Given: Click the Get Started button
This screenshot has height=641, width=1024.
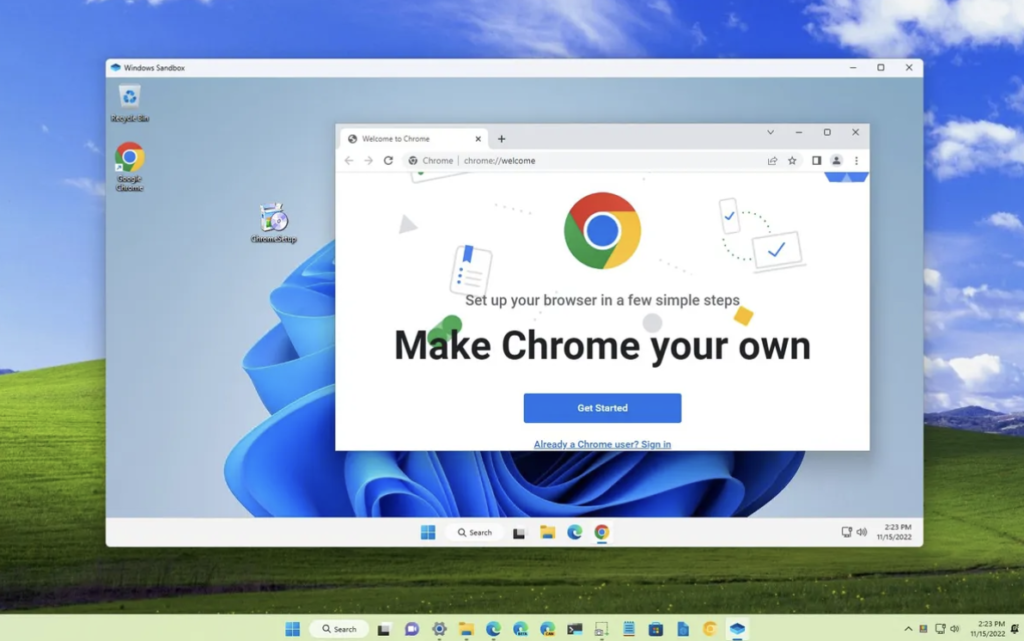Looking at the screenshot, I should click(x=602, y=408).
